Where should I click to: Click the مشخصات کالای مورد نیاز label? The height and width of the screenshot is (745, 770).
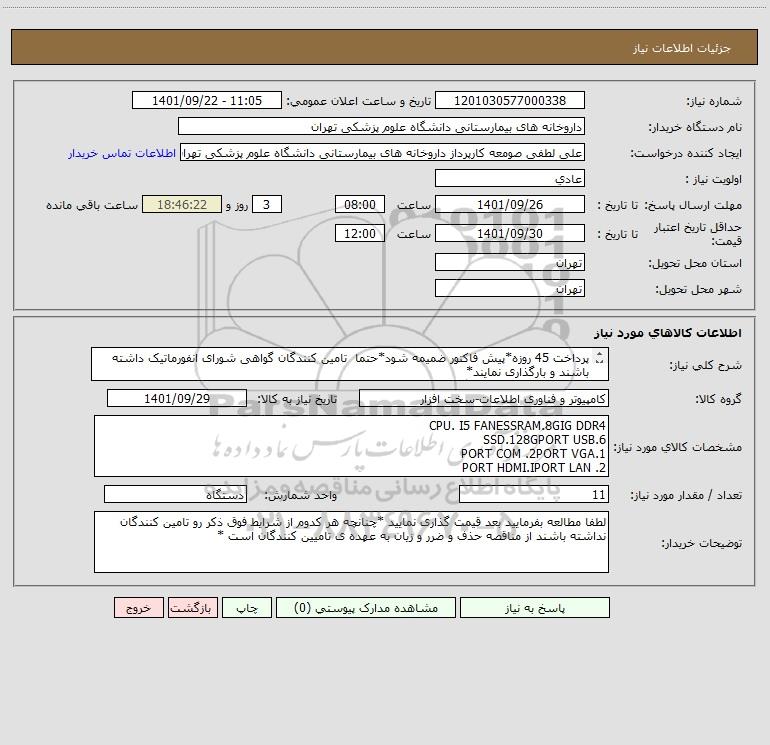click(x=678, y=447)
